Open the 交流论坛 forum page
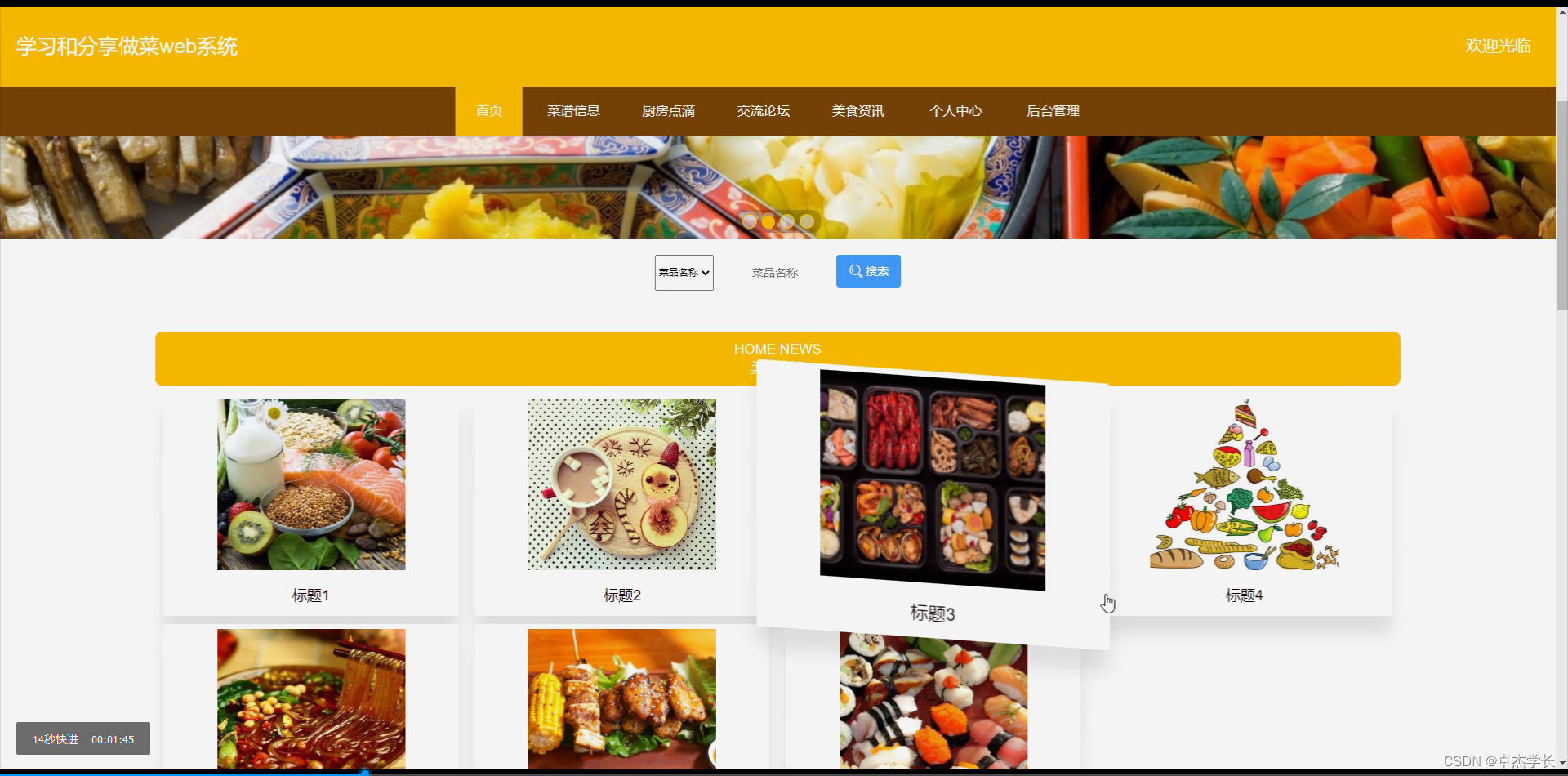Viewport: 1568px width, 776px height. click(x=763, y=111)
